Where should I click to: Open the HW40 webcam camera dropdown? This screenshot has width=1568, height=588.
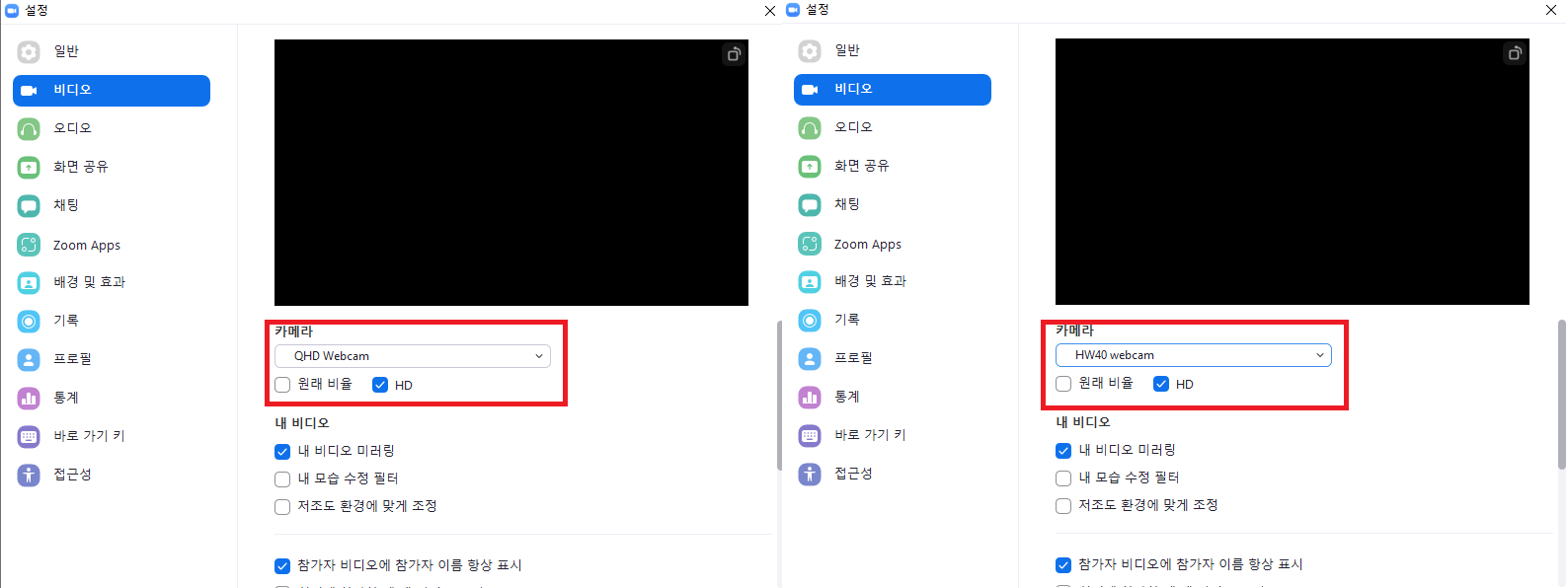pyautogui.click(x=1194, y=355)
